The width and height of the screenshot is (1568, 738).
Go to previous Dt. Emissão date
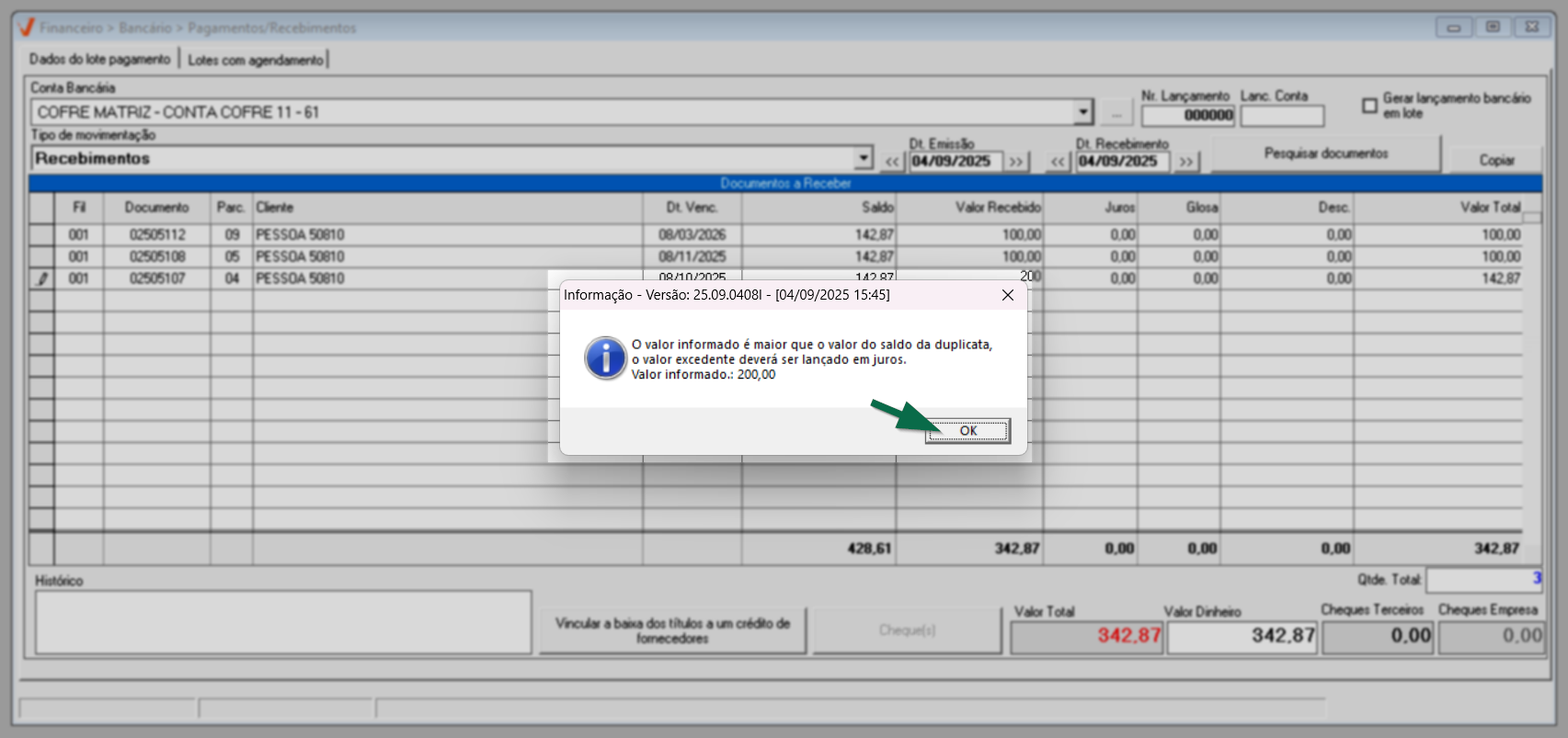tap(892, 162)
